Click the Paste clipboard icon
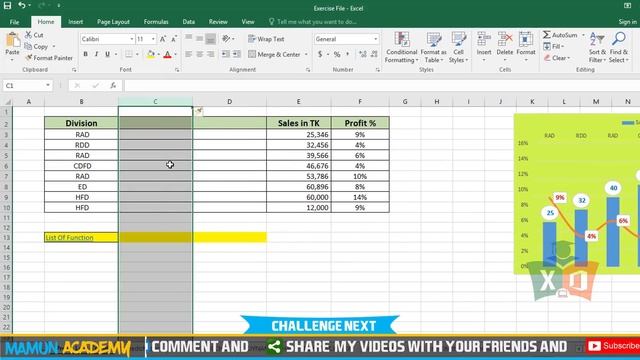 [x=13, y=40]
